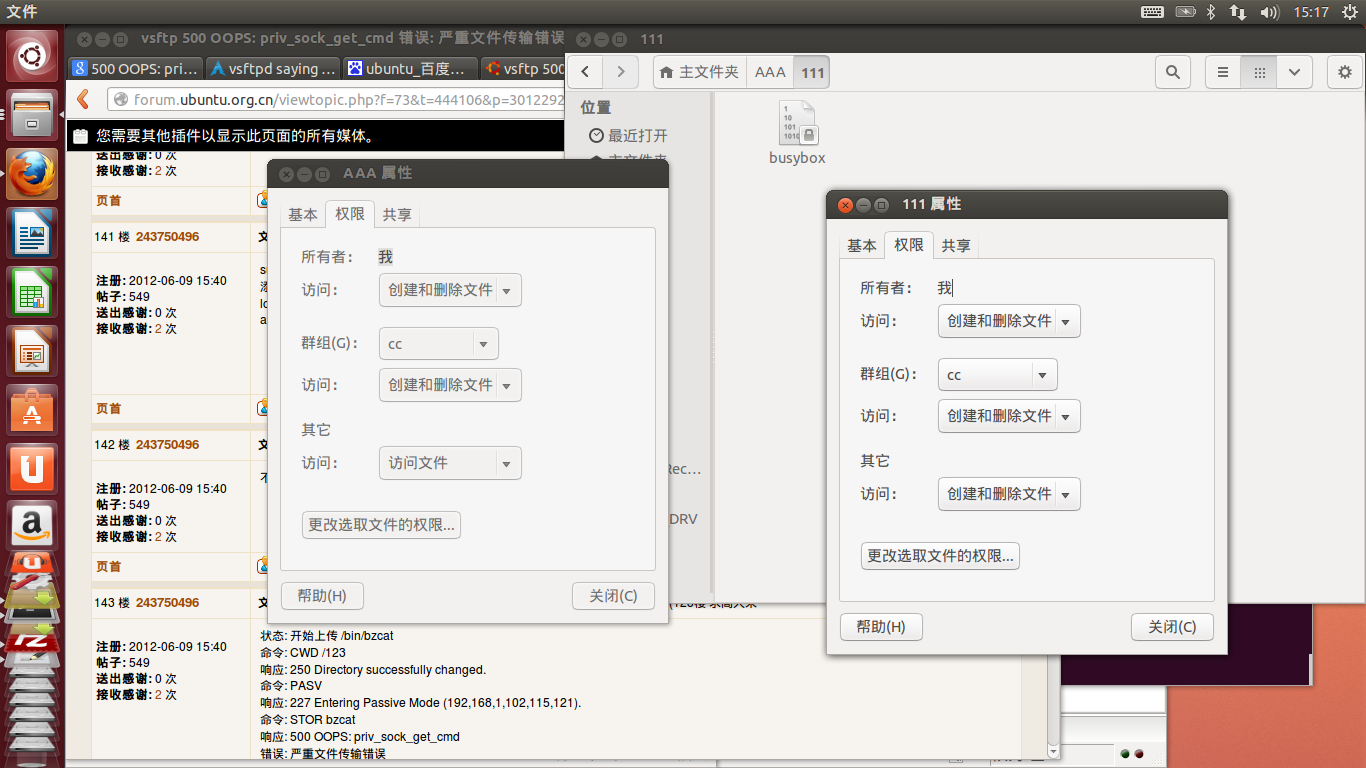Expand file manager view options chevron
1366x768 pixels.
(1295, 72)
